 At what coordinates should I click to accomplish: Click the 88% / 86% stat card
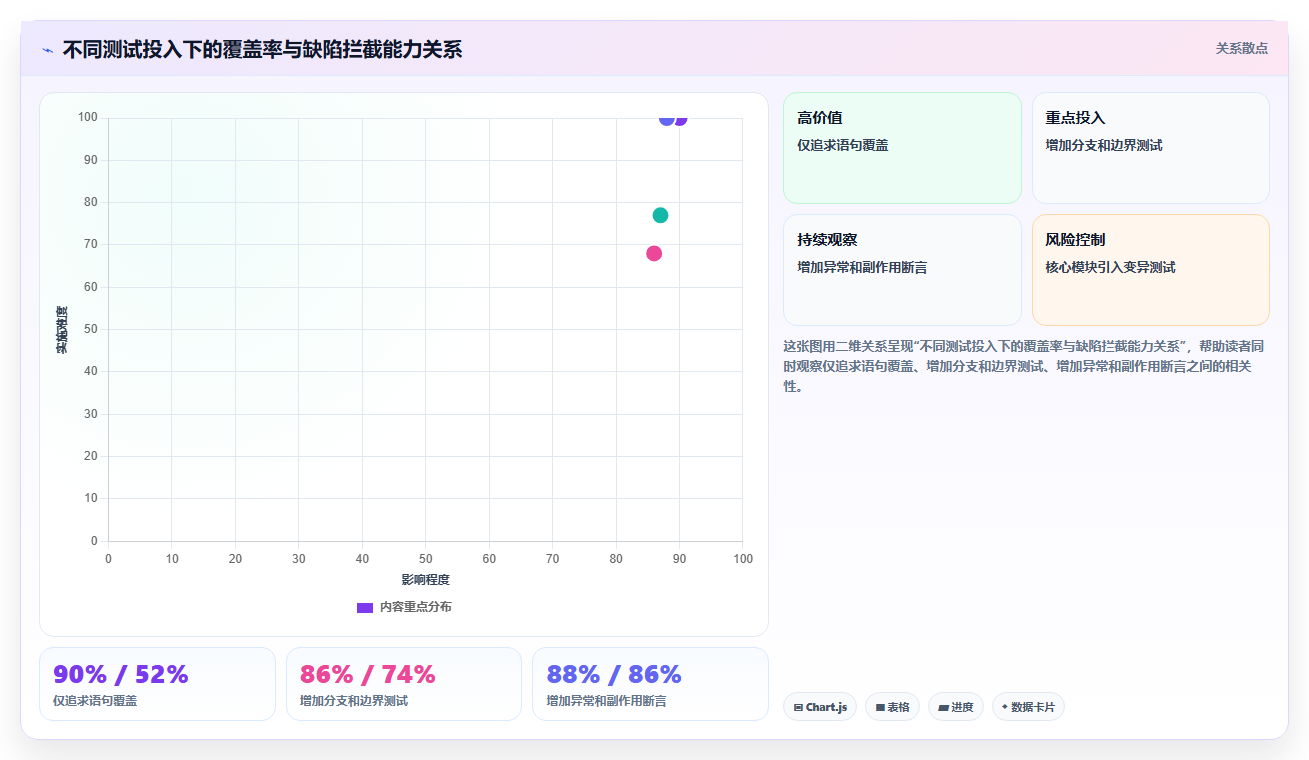tap(650, 684)
